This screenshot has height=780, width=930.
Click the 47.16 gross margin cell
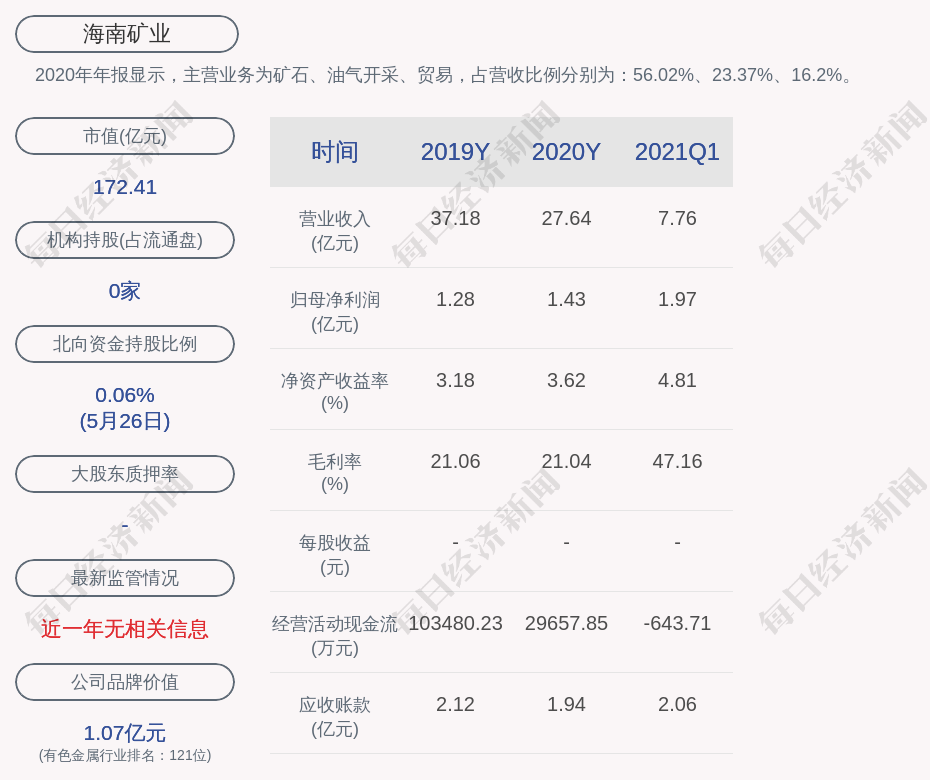click(677, 461)
